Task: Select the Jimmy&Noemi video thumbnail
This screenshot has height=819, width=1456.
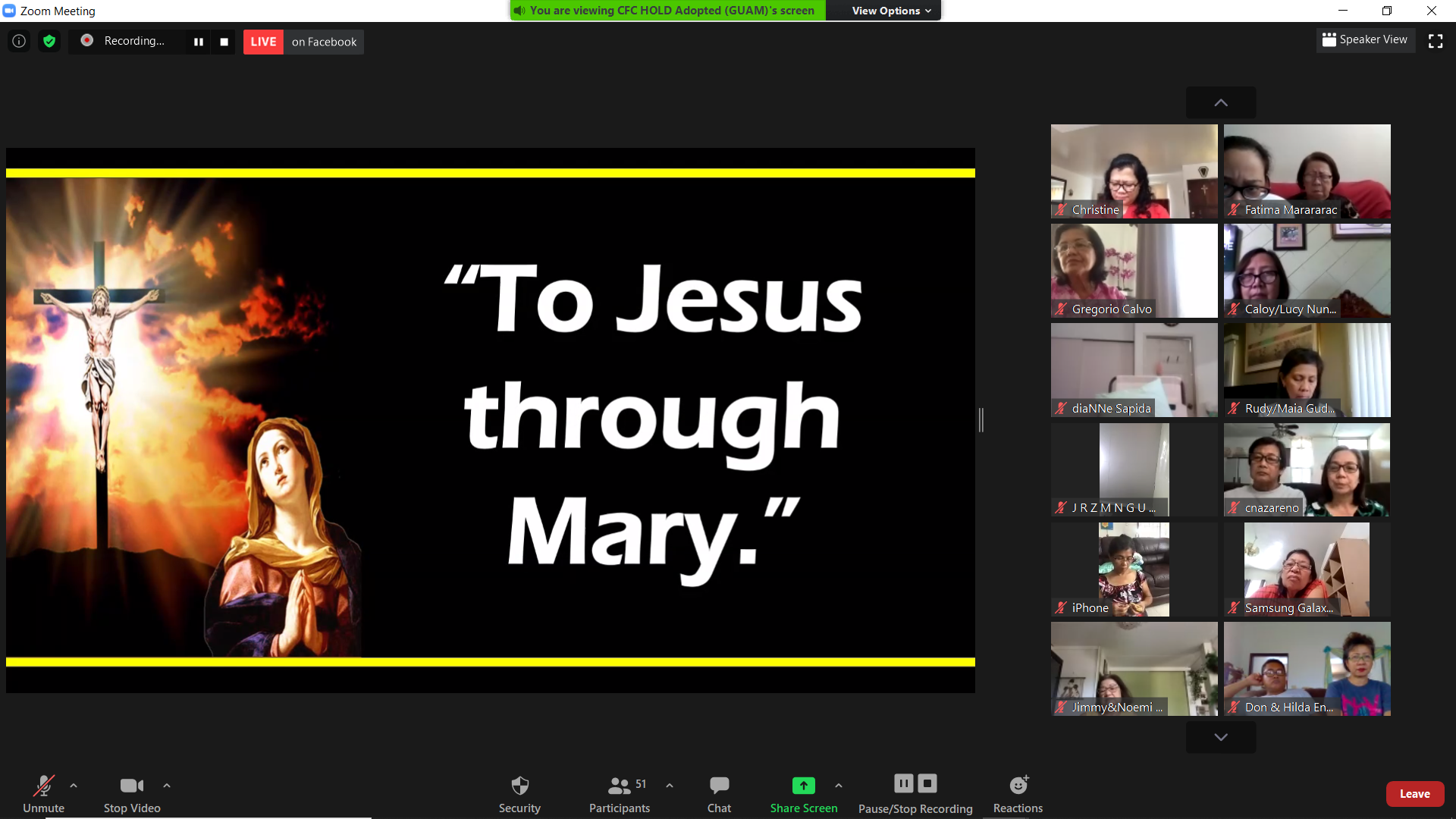Action: [1134, 669]
